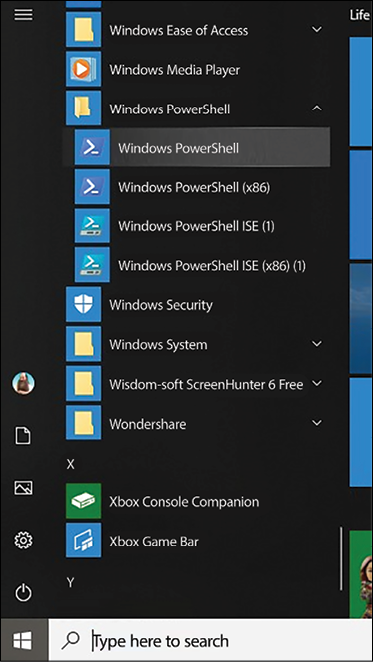Open Pictures from the sidebar icon
The width and height of the screenshot is (373, 662).
coord(23,488)
